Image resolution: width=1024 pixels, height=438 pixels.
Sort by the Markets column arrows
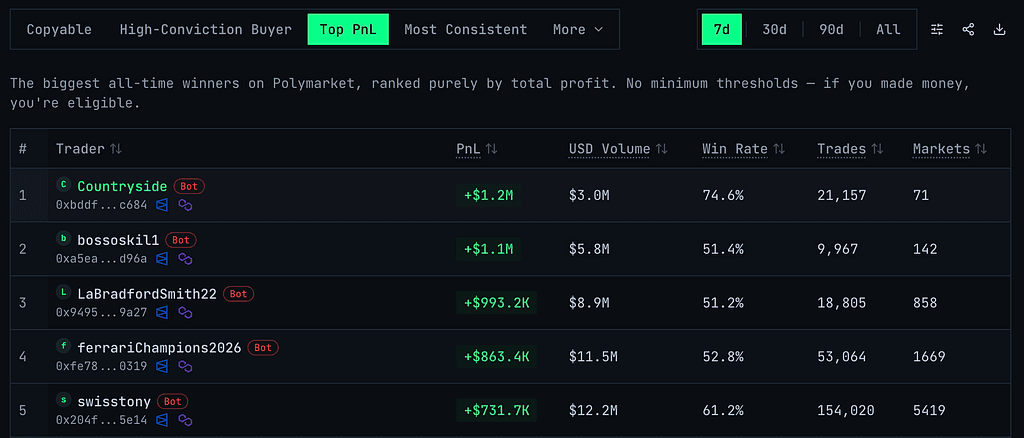pyautogui.click(x=981, y=149)
